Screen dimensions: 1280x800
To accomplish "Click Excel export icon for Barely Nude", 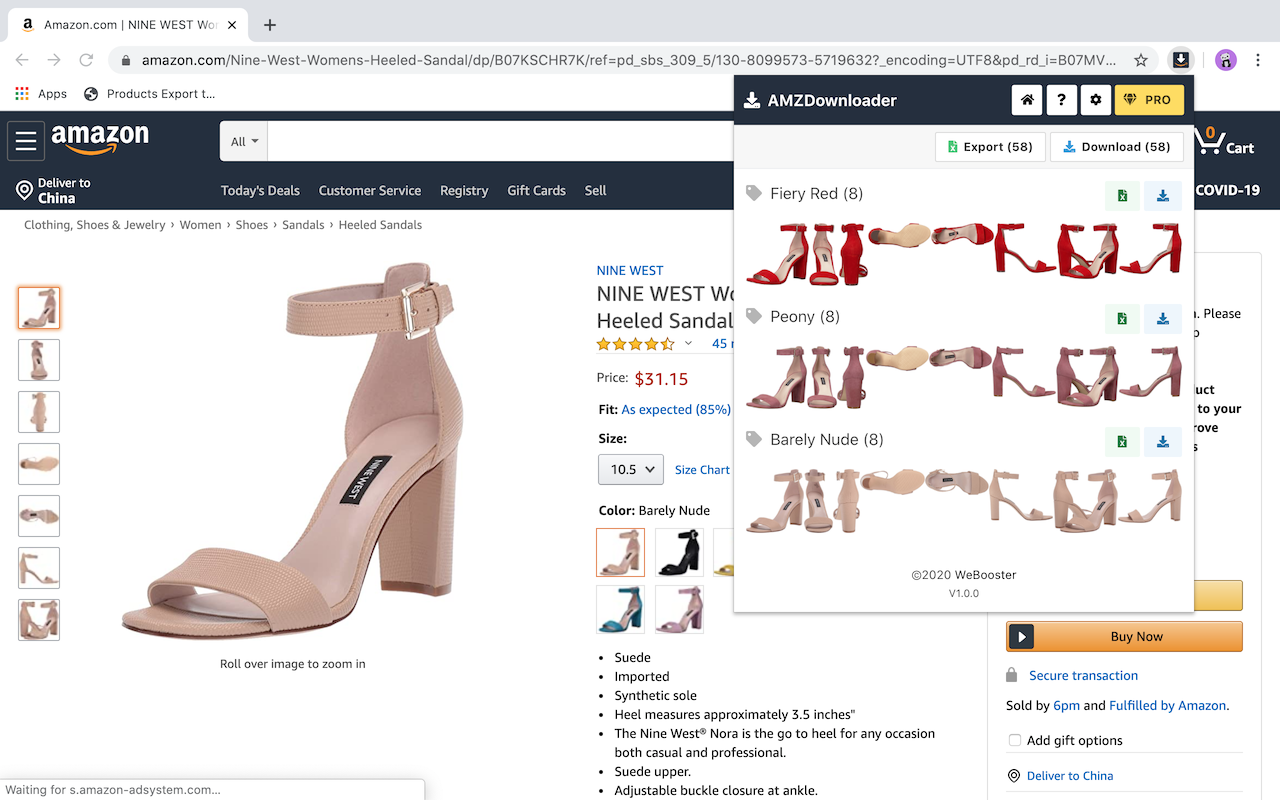I will pos(1122,441).
